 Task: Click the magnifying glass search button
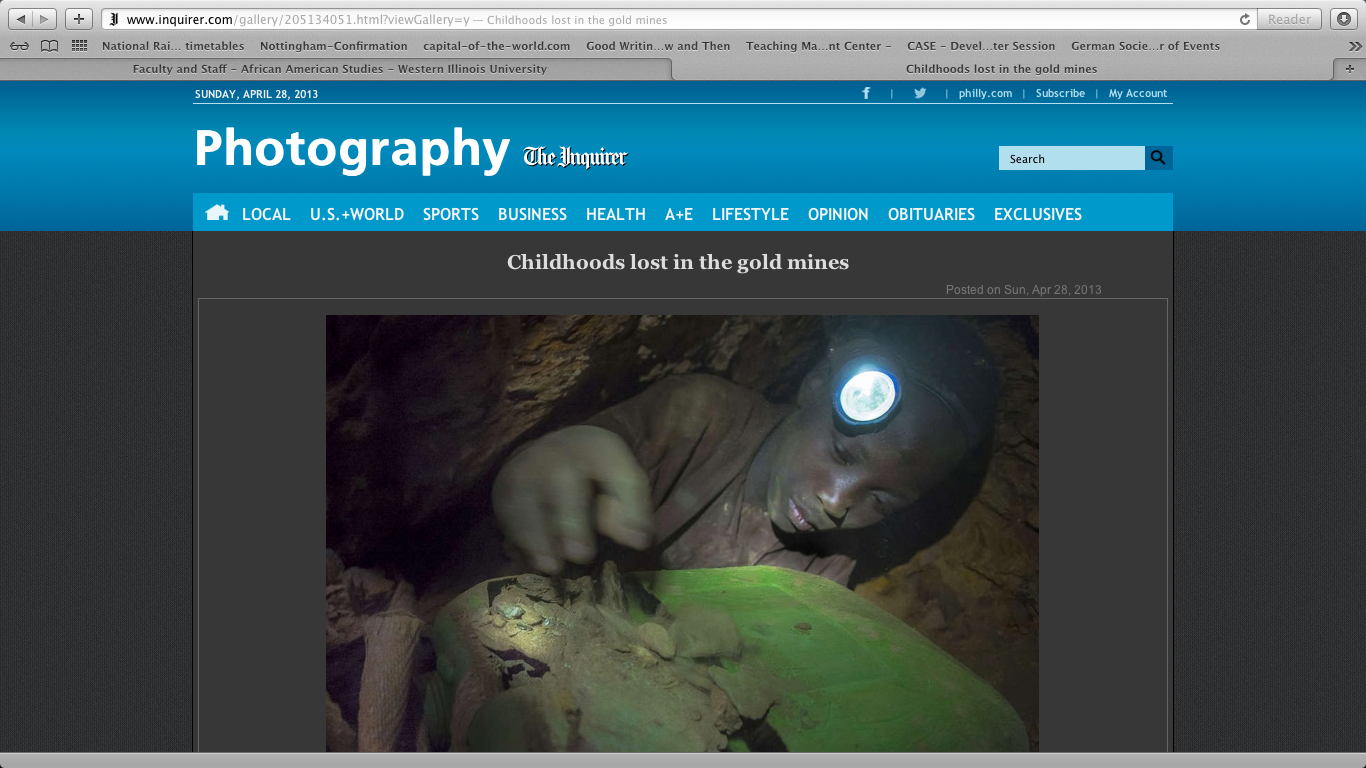(x=1158, y=158)
